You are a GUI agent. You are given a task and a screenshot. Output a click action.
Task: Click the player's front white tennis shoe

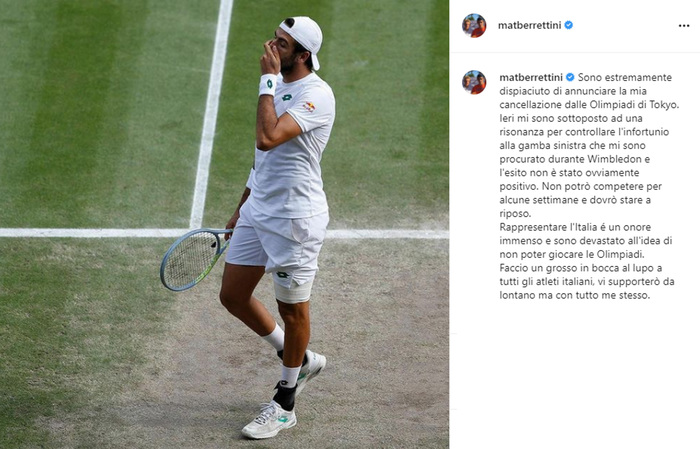(269, 420)
